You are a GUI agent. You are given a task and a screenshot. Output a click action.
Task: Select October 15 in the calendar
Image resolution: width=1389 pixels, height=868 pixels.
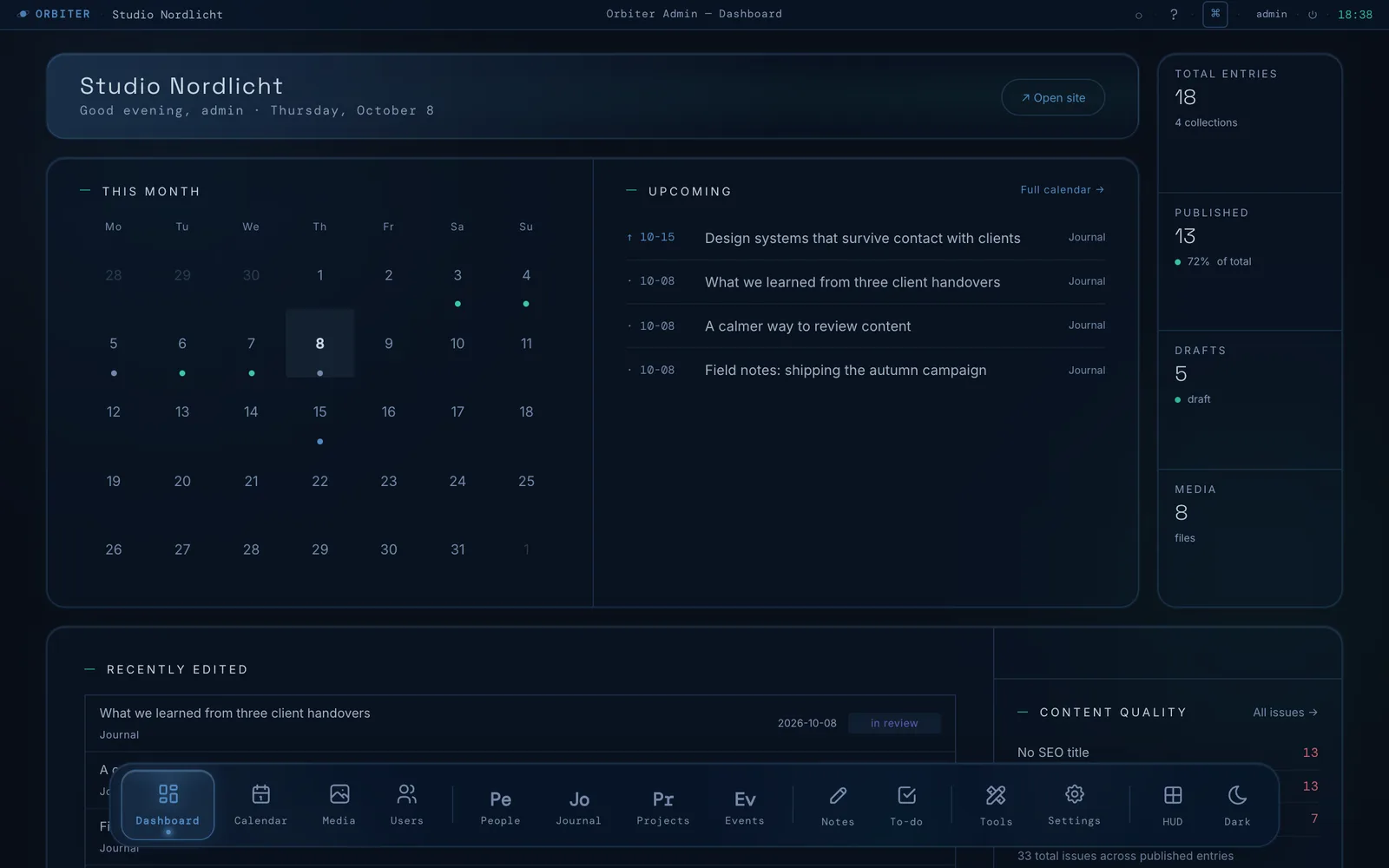319,412
